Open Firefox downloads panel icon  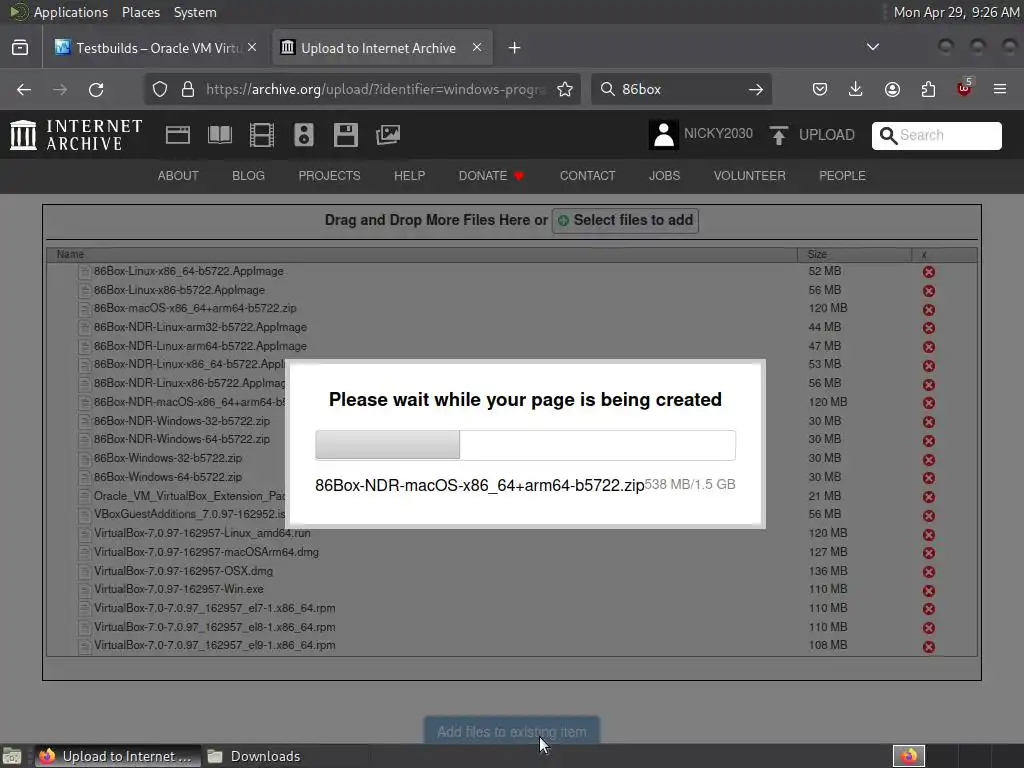[x=856, y=89]
